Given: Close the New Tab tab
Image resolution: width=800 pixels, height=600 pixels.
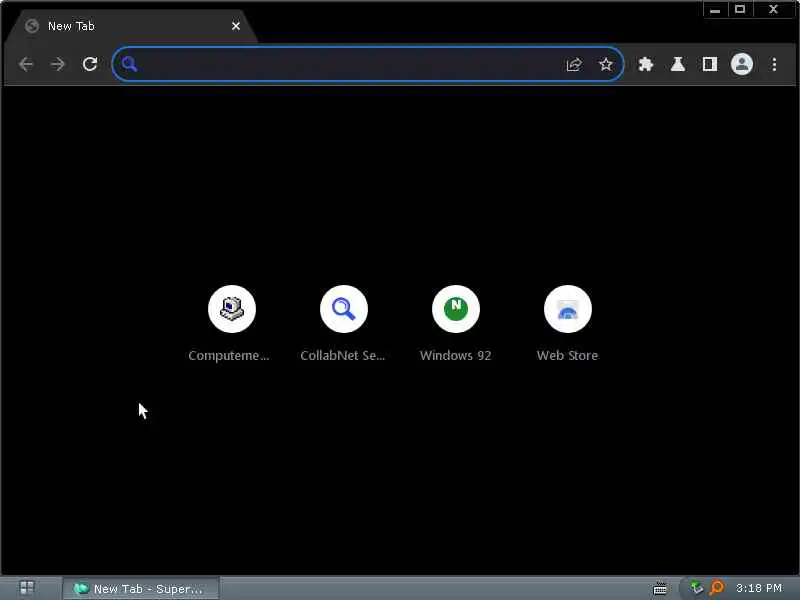Looking at the screenshot, I should click(236, 26).
